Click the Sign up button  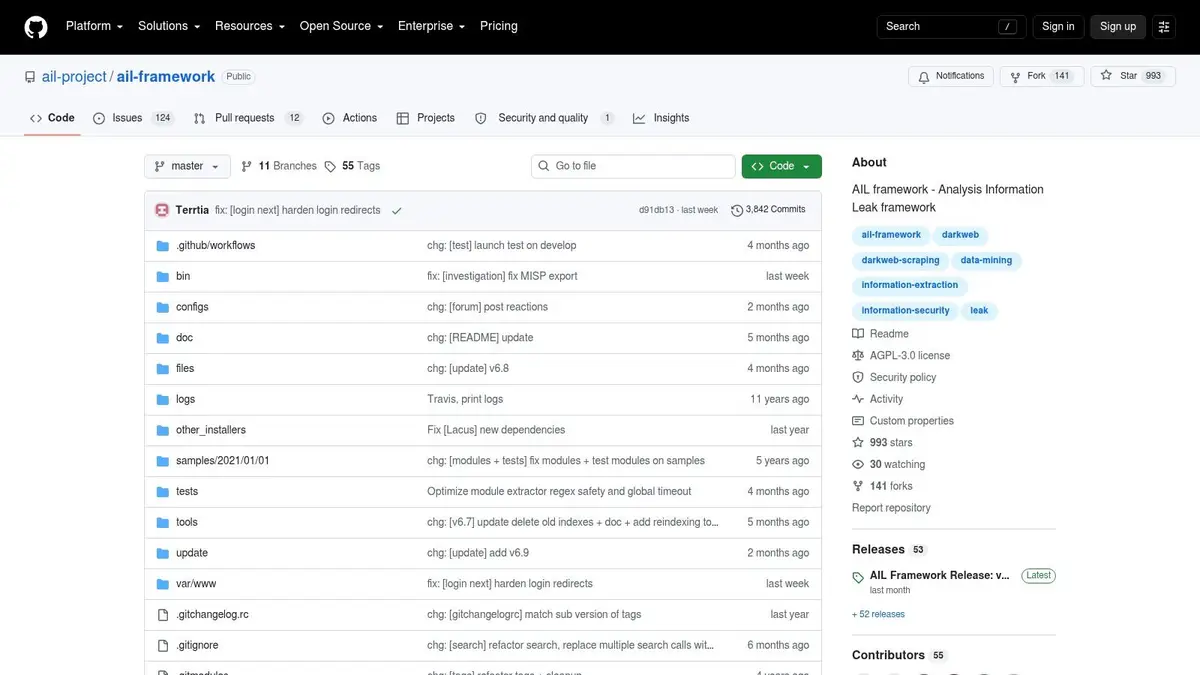pos(1118,27)
